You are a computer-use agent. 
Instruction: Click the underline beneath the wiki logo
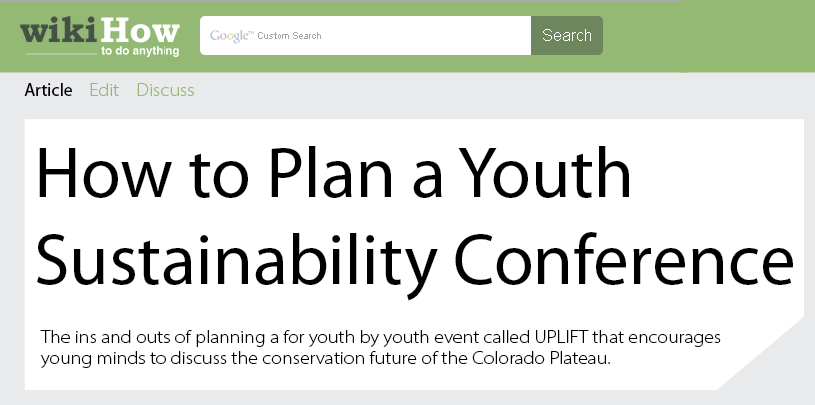(x=61, y=54)
